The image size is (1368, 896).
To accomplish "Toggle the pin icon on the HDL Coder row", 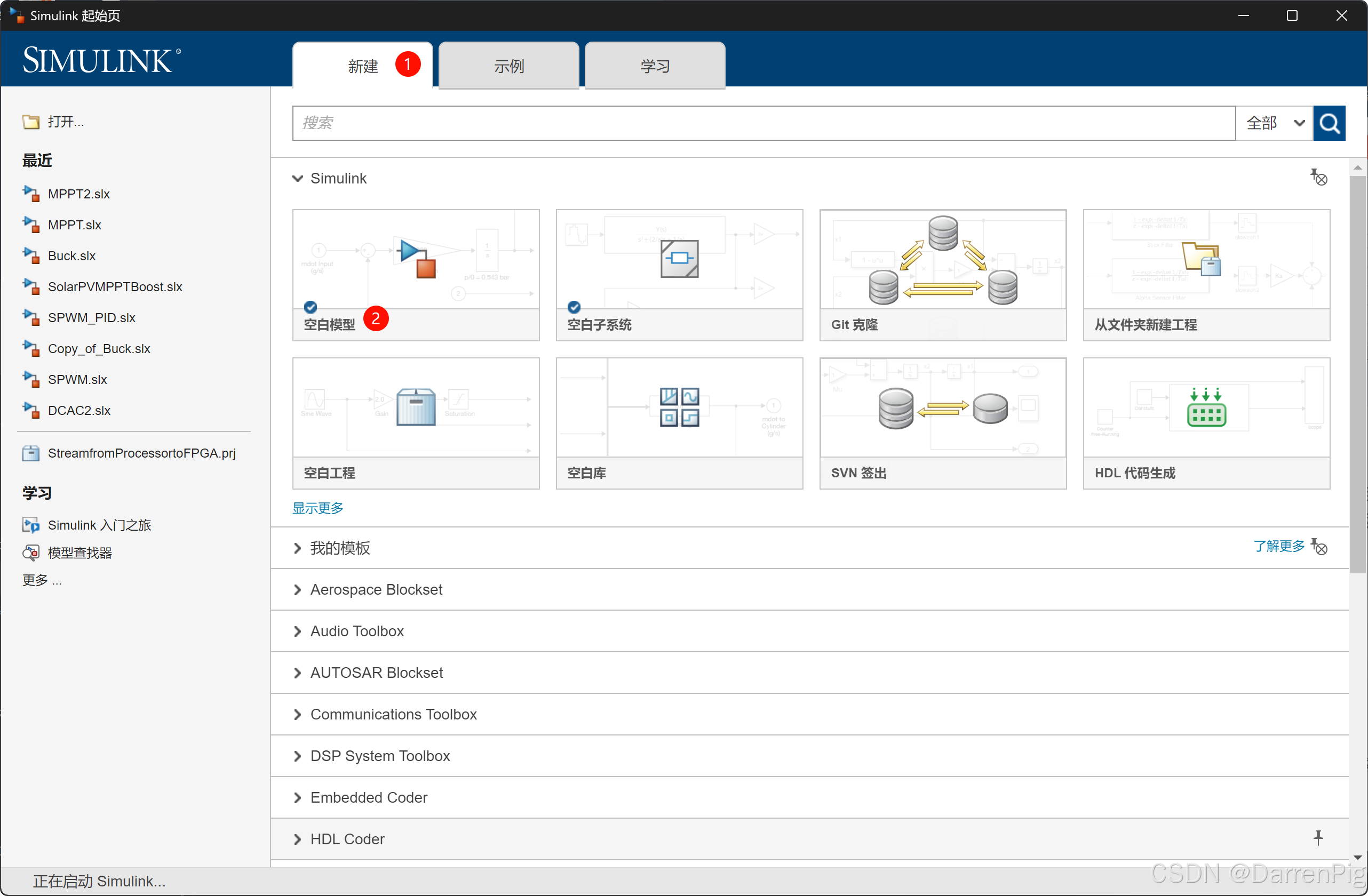I will 1318,837.
